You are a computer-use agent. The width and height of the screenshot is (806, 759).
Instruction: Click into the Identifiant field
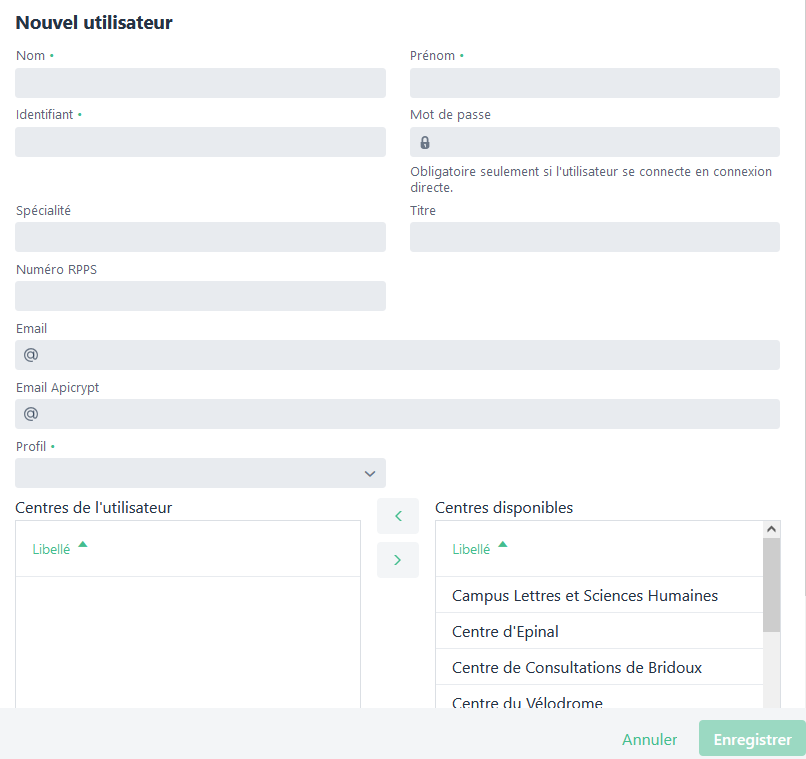click(x=200, y=142)
